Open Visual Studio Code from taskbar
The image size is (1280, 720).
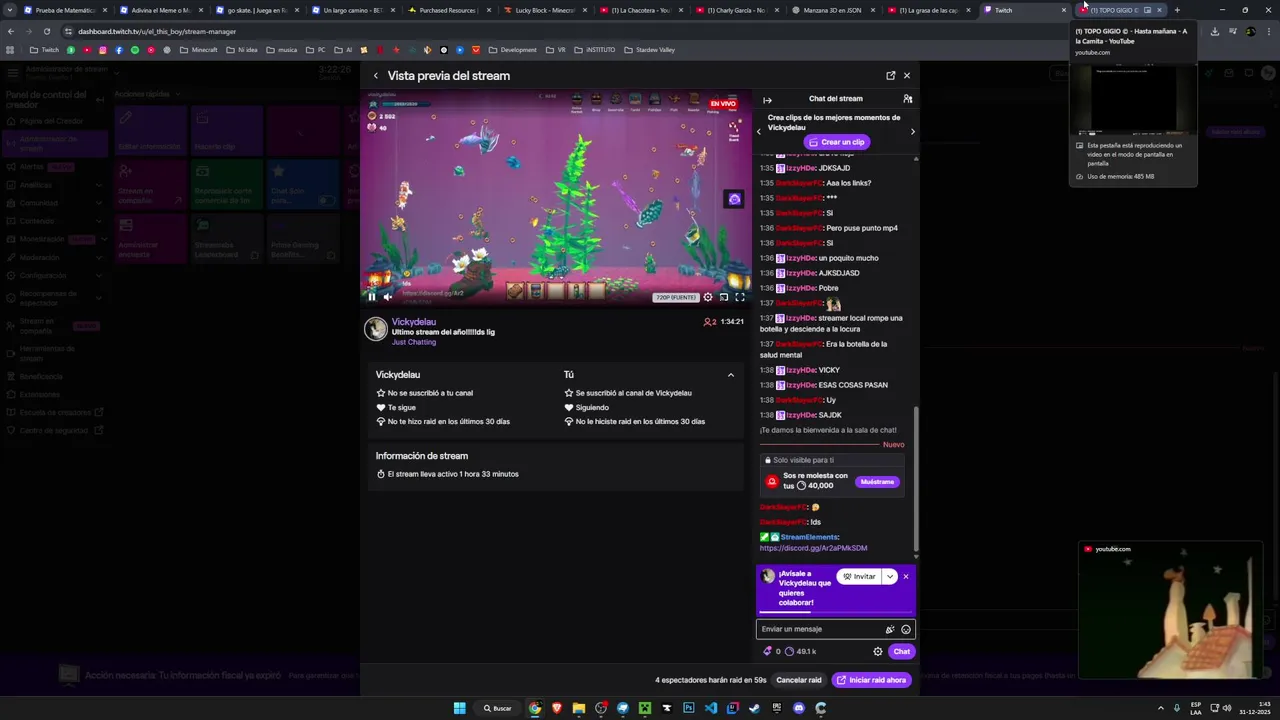[710, 708]
